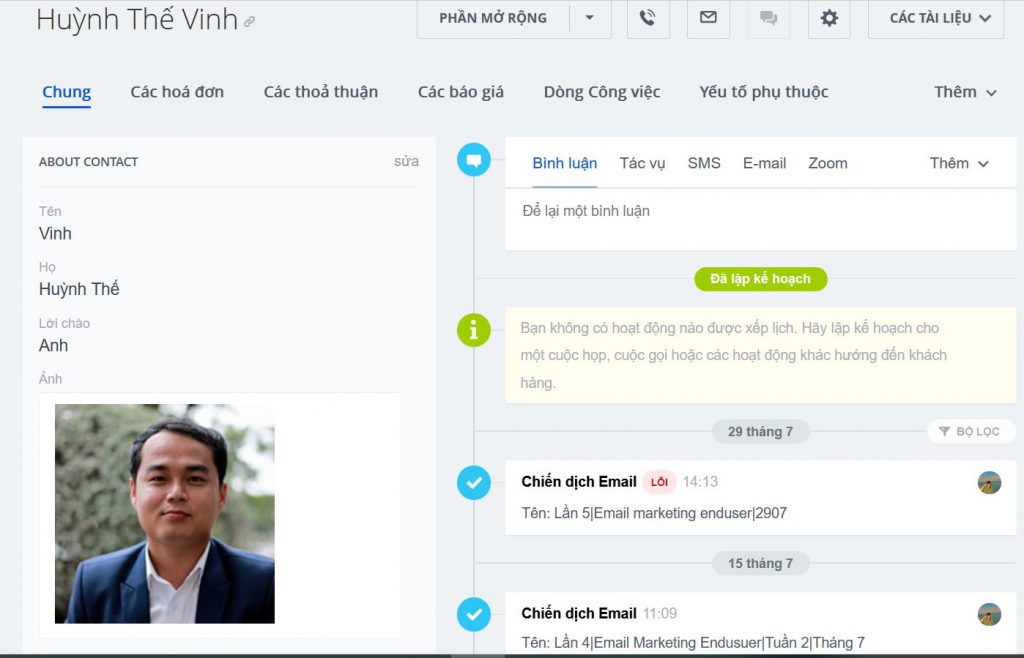Click link icon beside contact name
The height and width of the screenshot is (658, 1024).
click(250, 21)
